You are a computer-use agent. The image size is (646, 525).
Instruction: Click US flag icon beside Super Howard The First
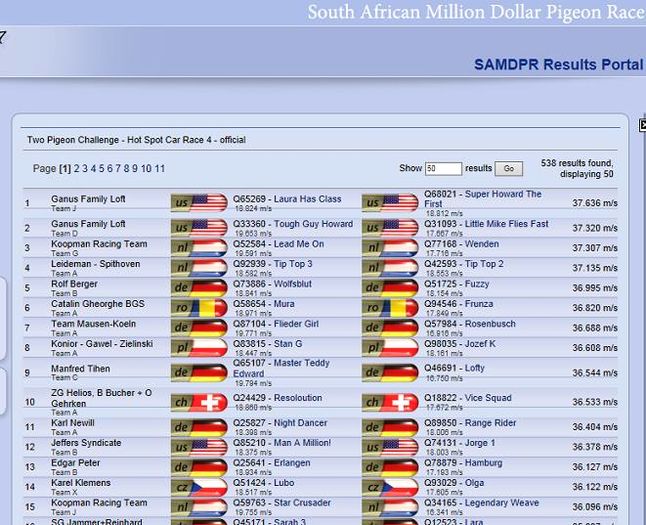pyautogui.click(x=390, y=203)
